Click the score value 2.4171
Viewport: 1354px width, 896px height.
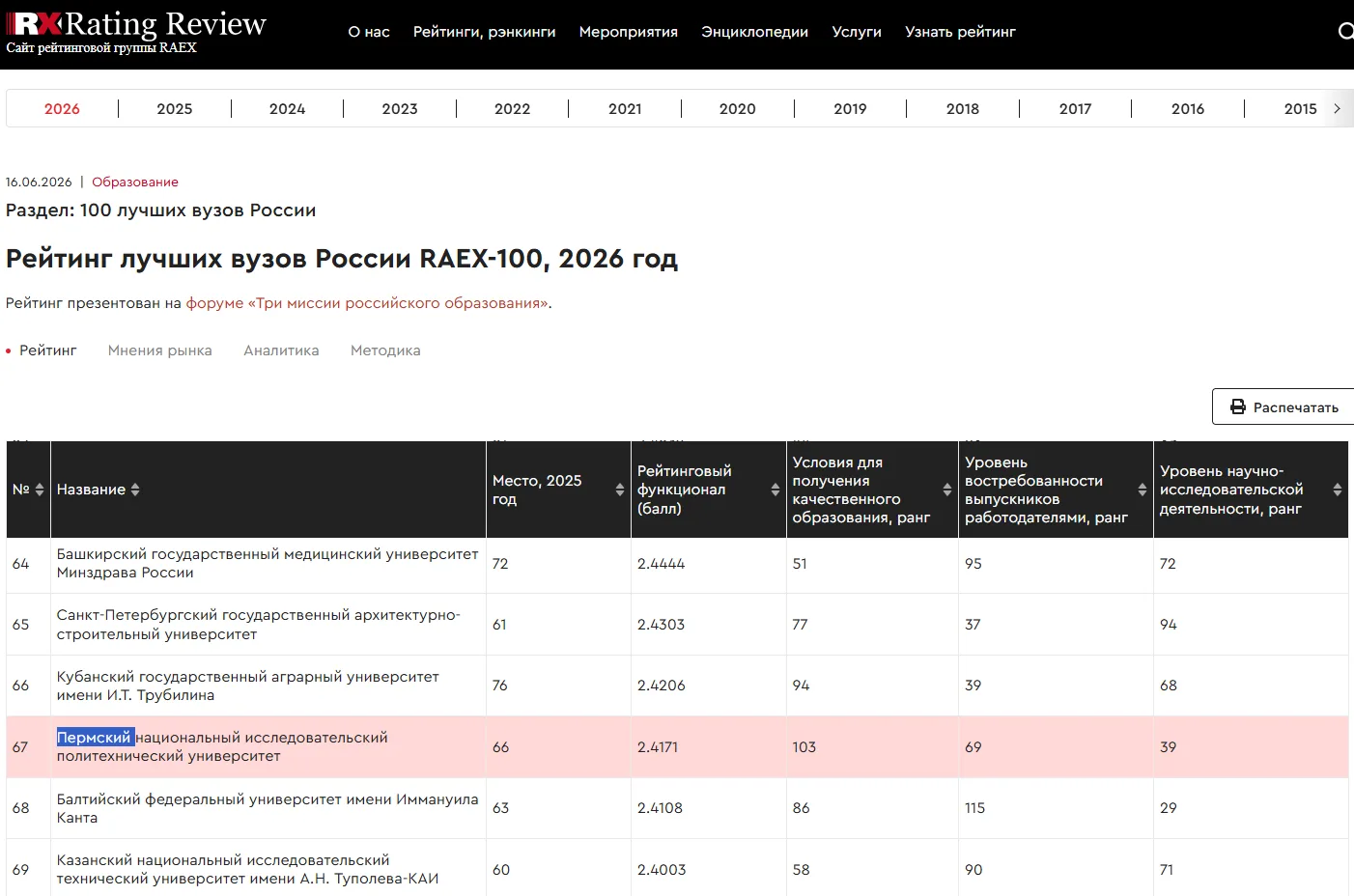click(658, 747)
